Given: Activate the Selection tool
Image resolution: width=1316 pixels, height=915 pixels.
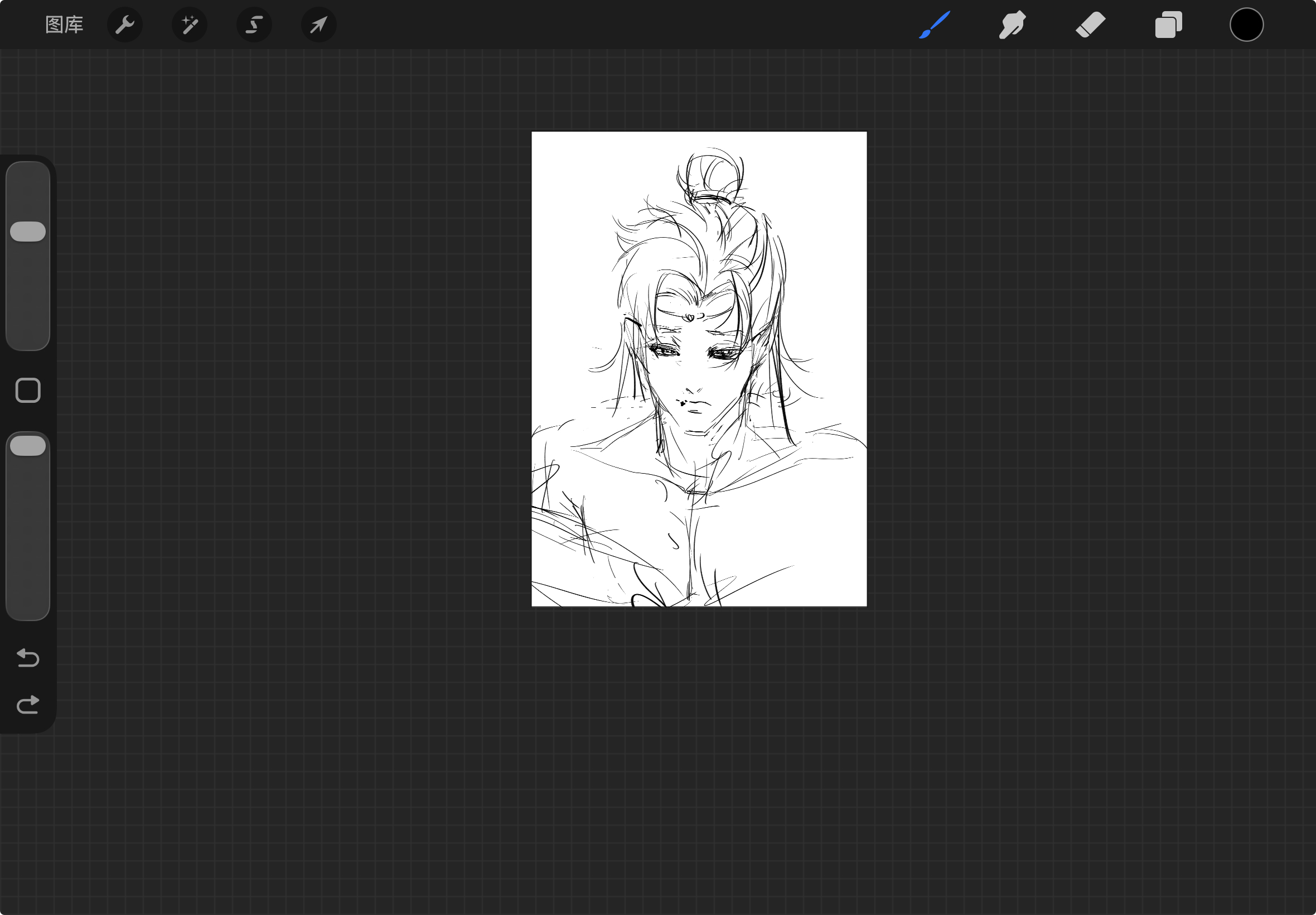Looking at the screenshot, I should click(x=254, y=25).
